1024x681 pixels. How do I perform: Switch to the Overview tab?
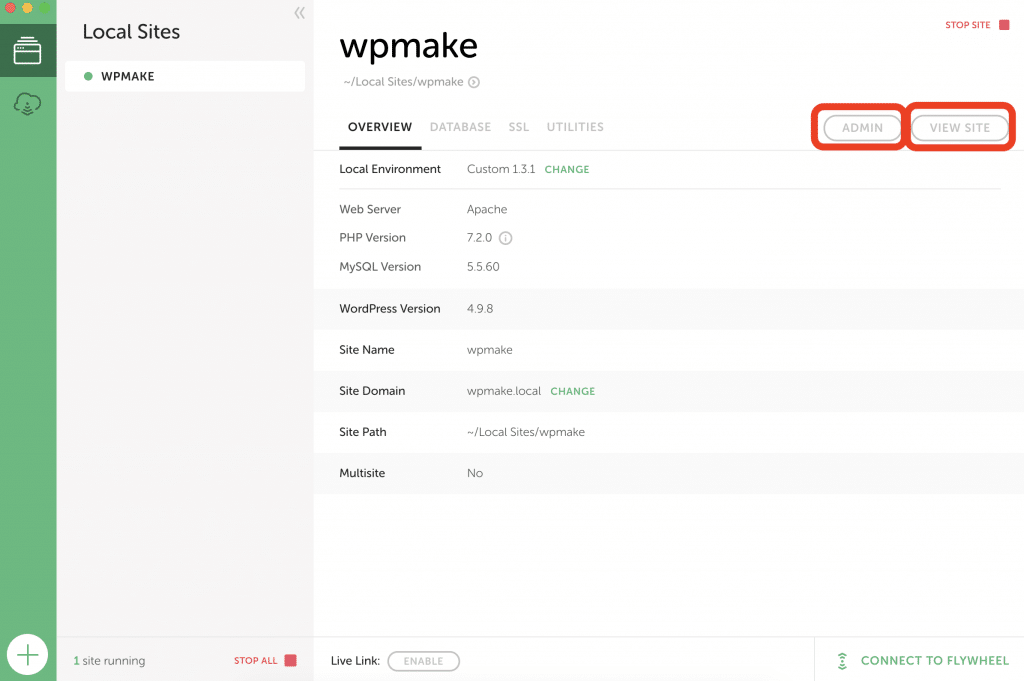tap(380, 127)
